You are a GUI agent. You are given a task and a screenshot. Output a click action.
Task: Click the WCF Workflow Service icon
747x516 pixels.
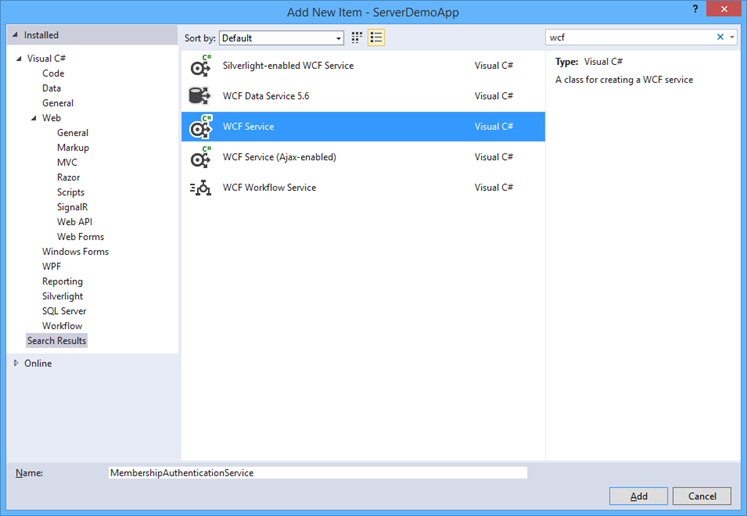[200, 188]
